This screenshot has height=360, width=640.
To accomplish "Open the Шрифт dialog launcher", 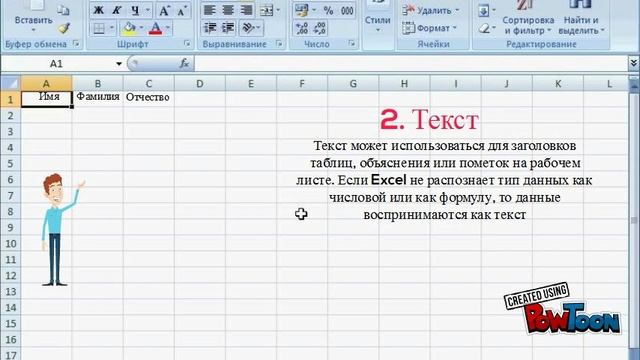I will [x=187, y=43].
